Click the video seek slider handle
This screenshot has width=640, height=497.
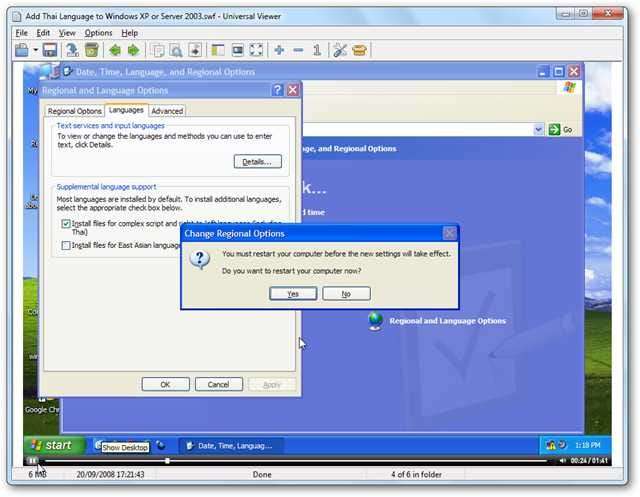[167, 461]
